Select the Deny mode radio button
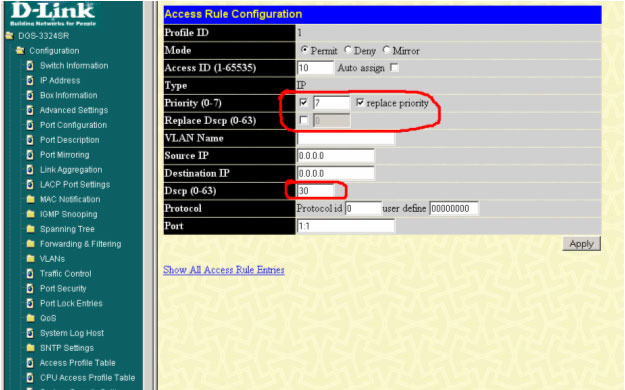The height and width of the screenshot is (390, 625). [348, 50]
